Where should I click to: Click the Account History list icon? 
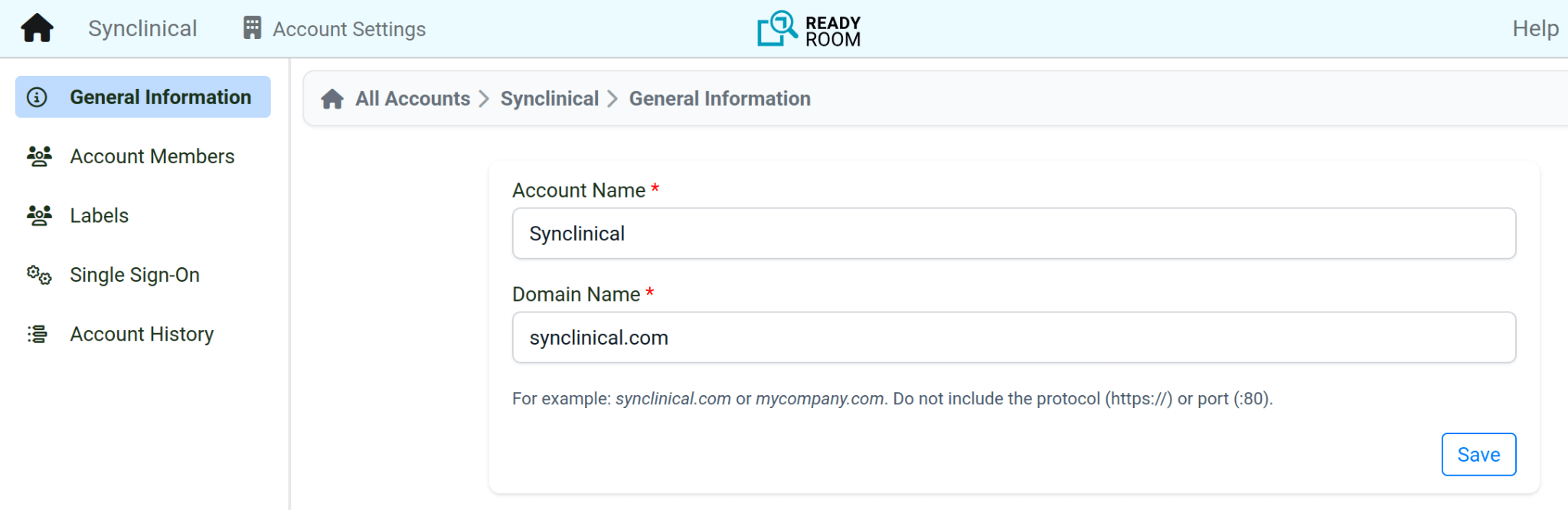38,334
